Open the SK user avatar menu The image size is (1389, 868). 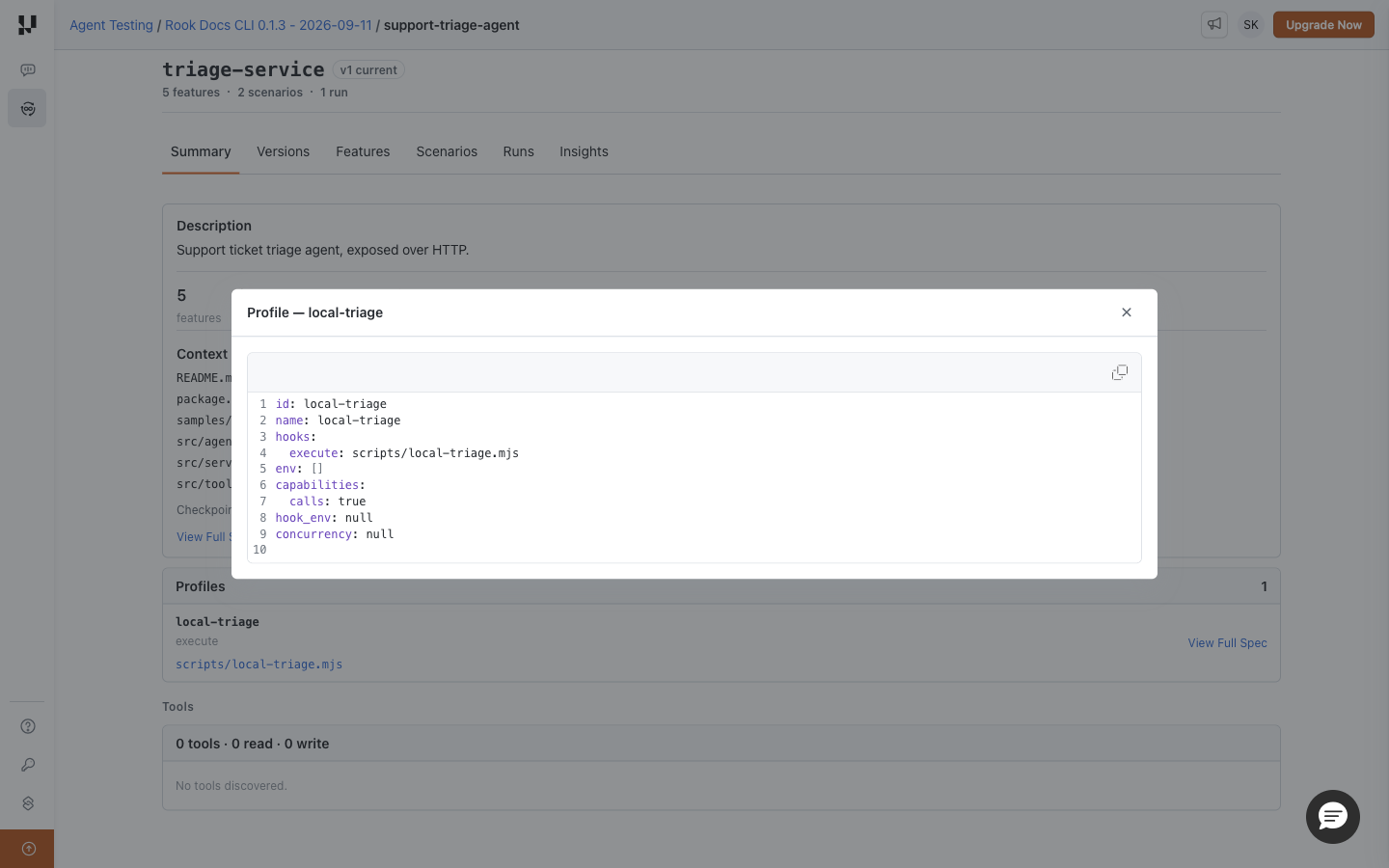[x=1251, y=25]
